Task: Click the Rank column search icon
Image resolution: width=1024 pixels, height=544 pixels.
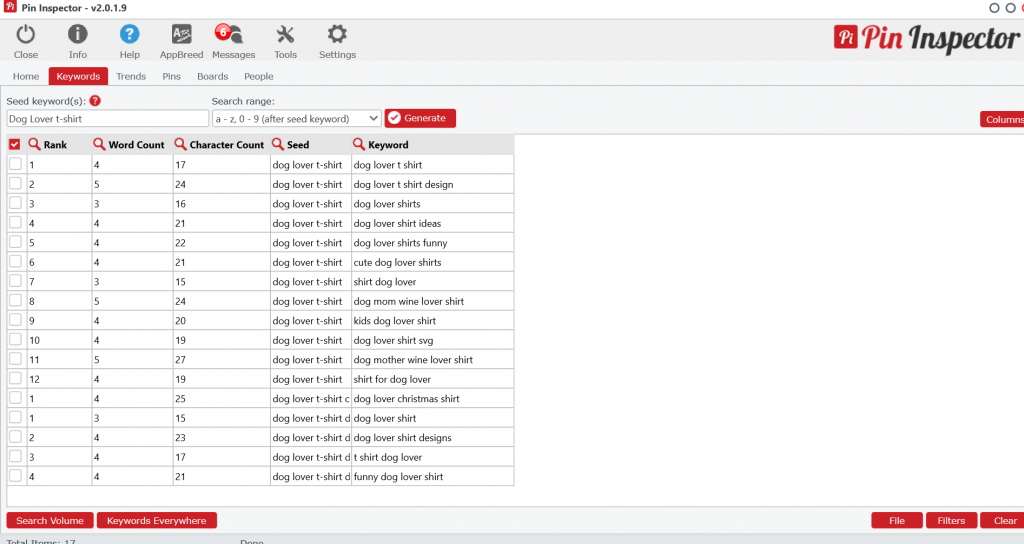Action: tap(34, 145)
